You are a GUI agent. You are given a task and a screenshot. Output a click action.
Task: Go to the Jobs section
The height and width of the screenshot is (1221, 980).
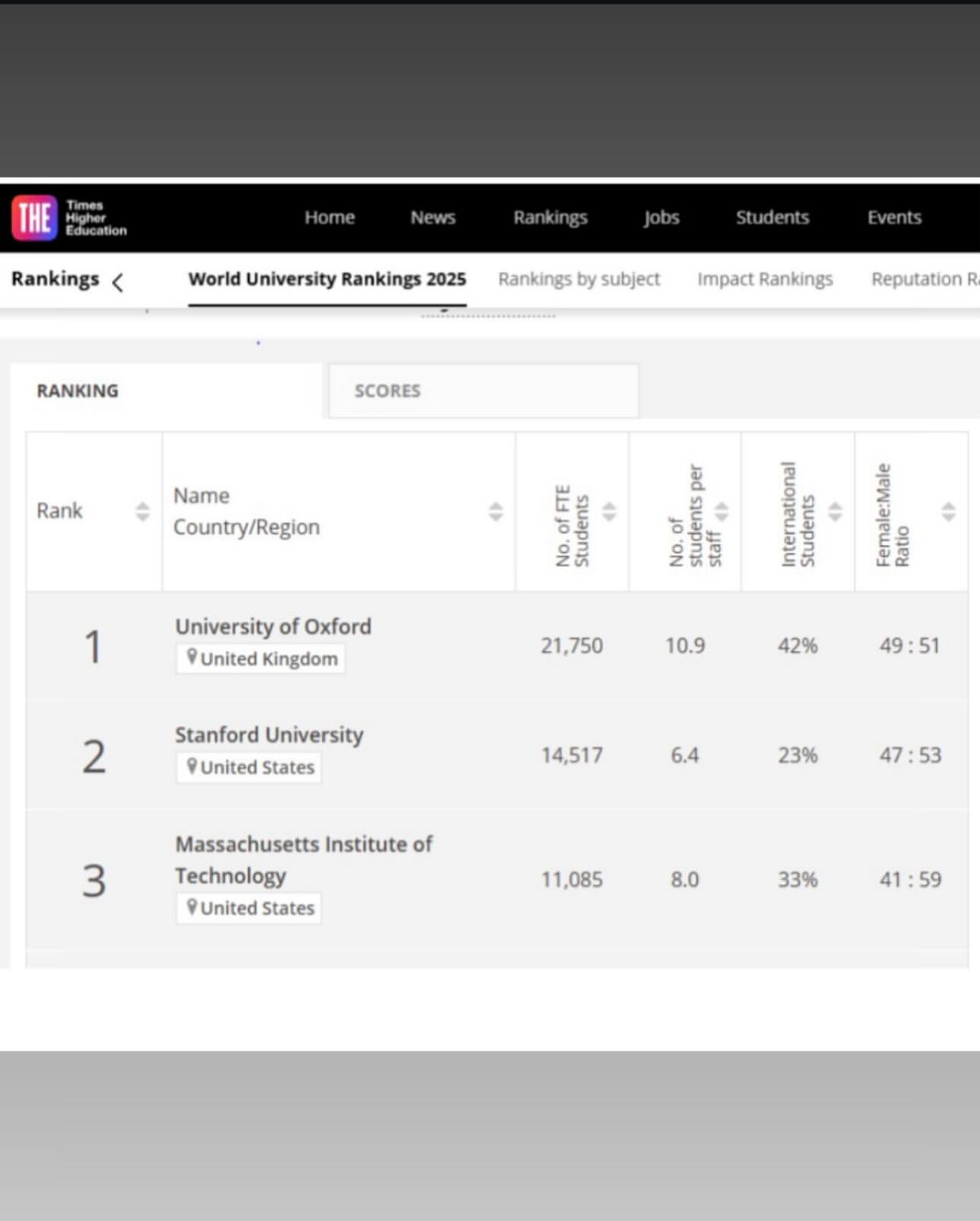661,217
